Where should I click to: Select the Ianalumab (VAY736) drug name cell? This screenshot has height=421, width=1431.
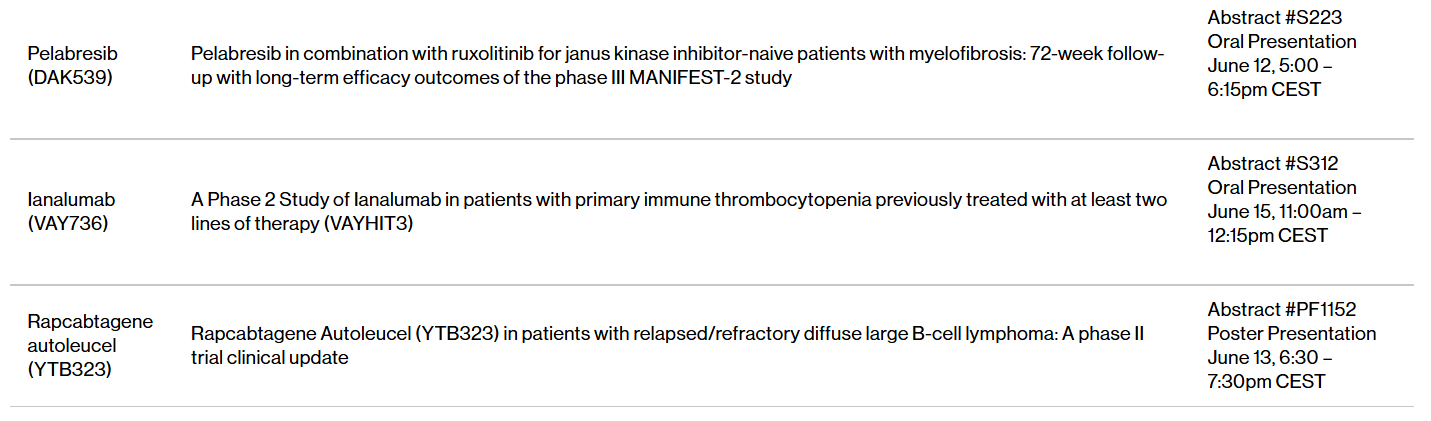(x=68, y=211)
